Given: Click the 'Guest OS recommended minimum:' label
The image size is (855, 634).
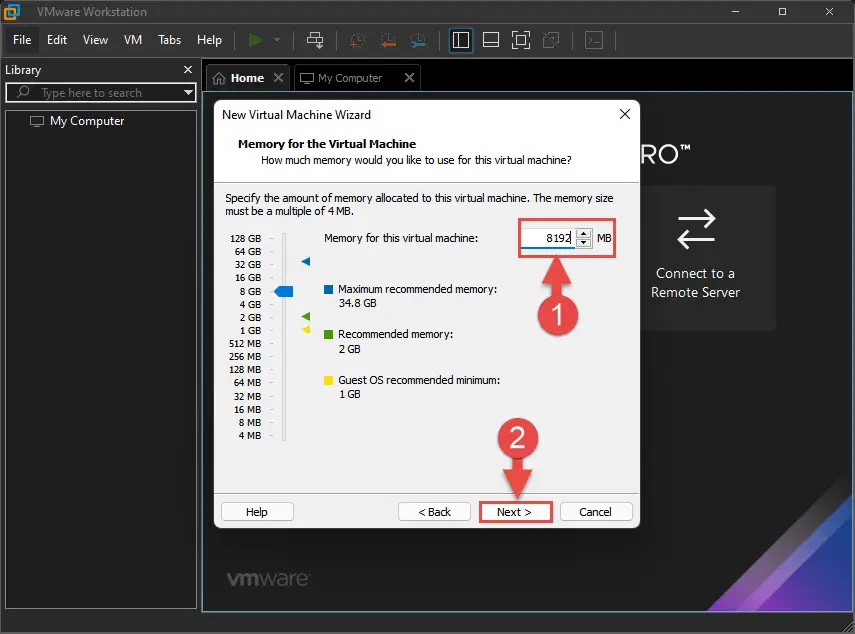Looking at the screenshot, I should click(419, 380).
